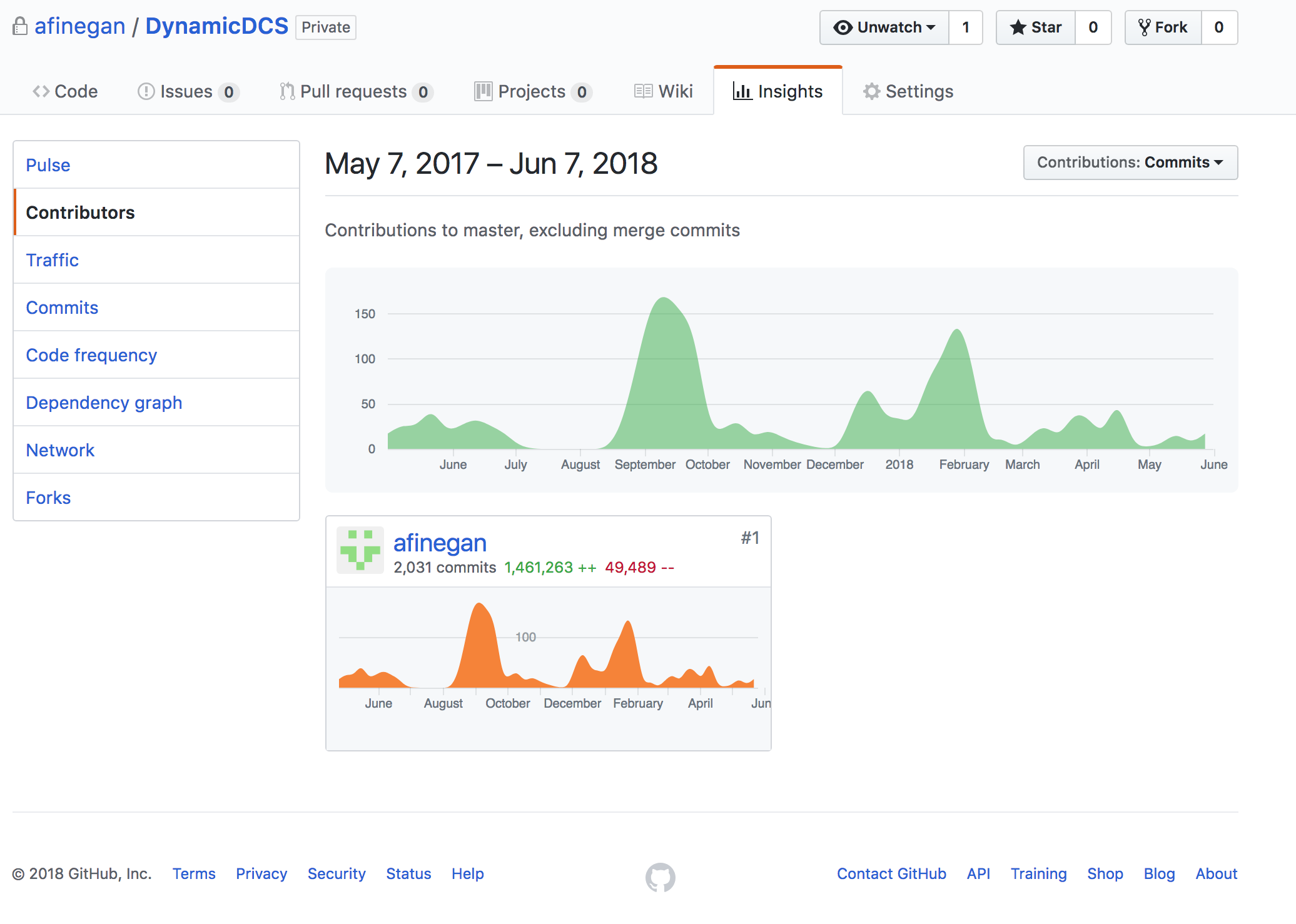Click the May 7, 2017 – Jun 7, 2018 heading
The width and height of the screenshot is (1296, 924).
pos(491,164)
